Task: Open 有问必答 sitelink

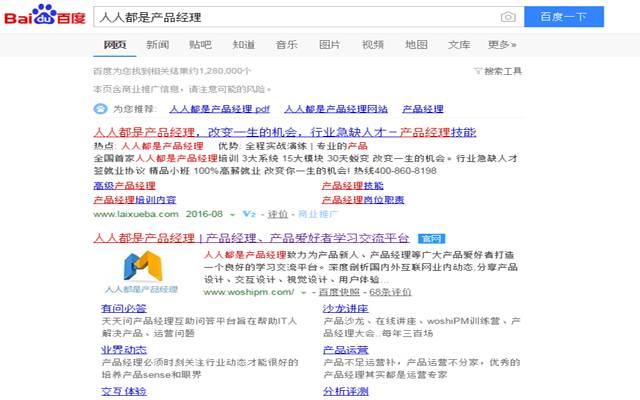Action: [x=124, y=309]
